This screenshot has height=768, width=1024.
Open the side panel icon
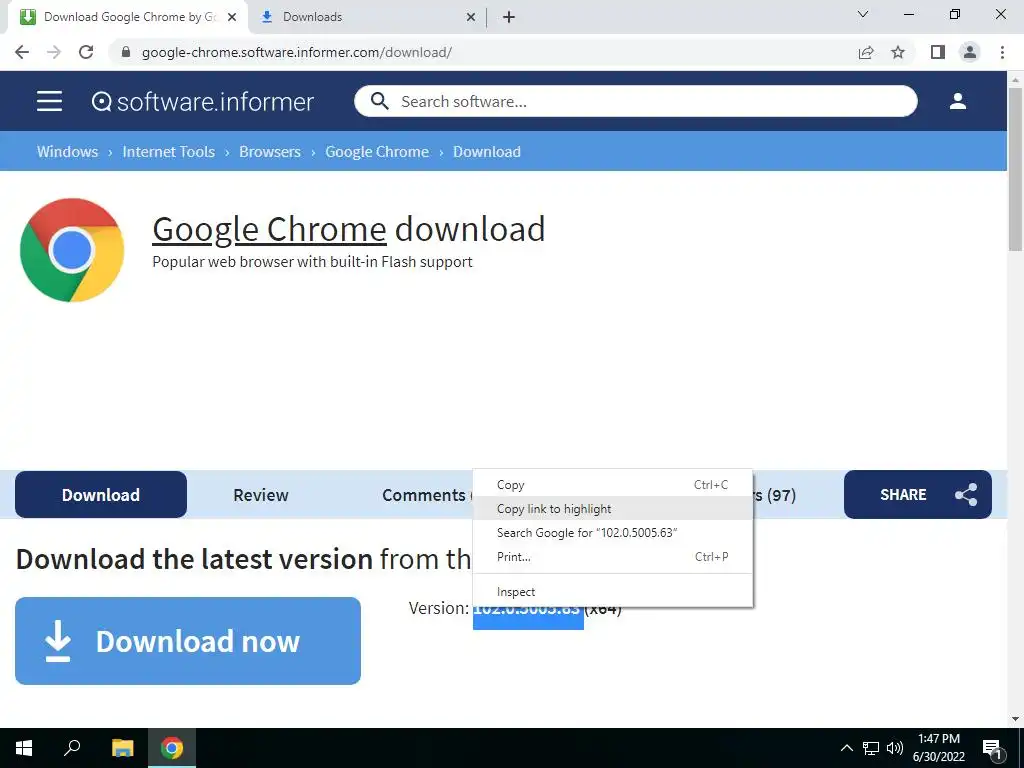click(938, 52)
